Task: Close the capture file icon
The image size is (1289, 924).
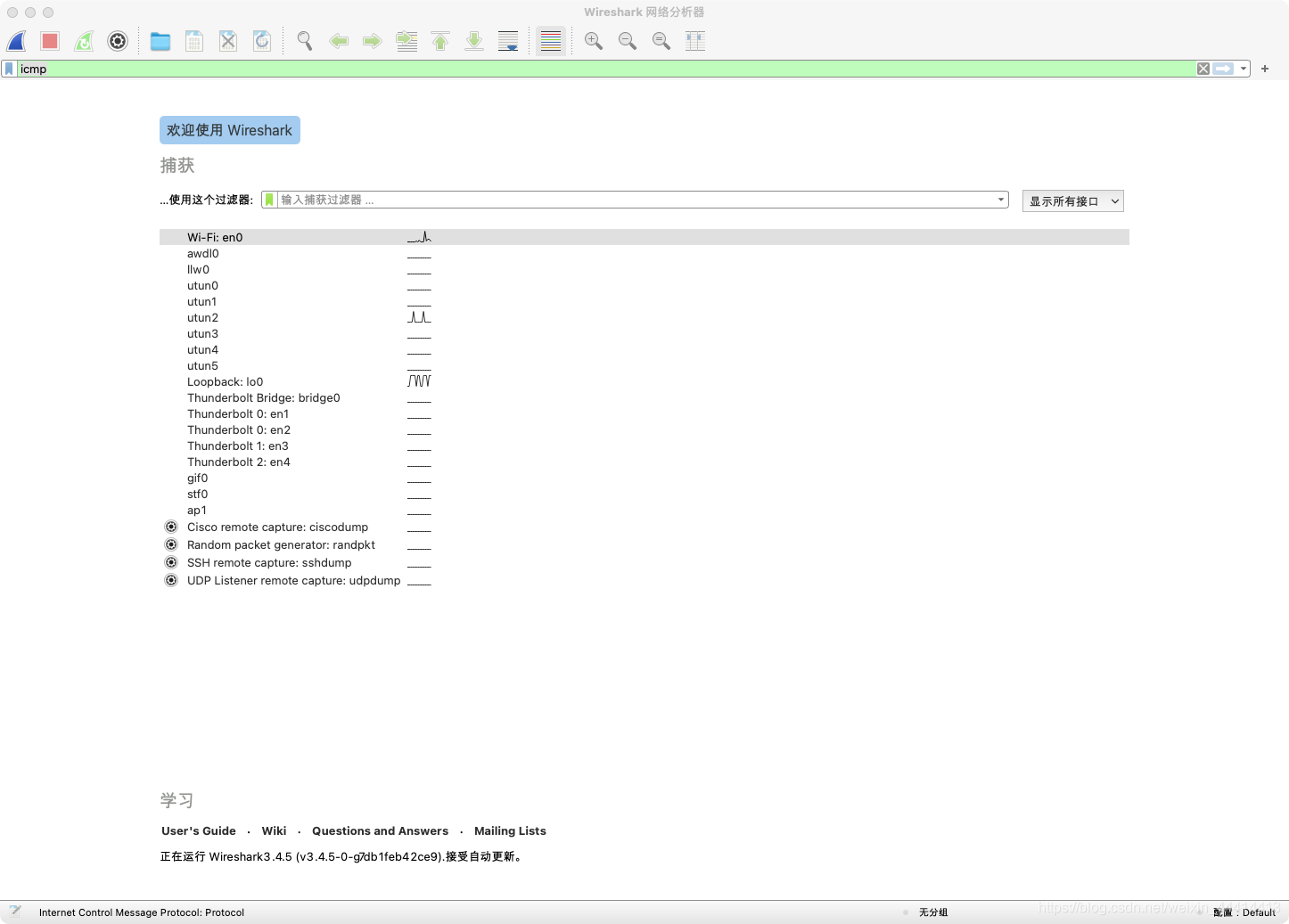Action: tap(228, 41)
